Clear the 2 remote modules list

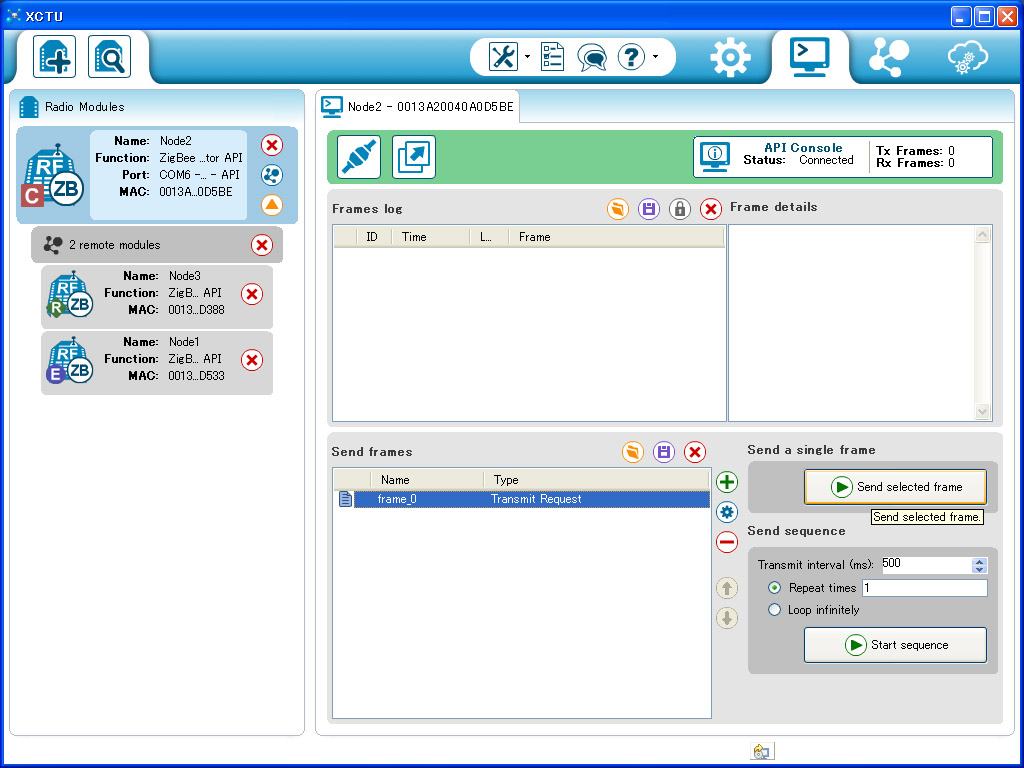(262, 245)
